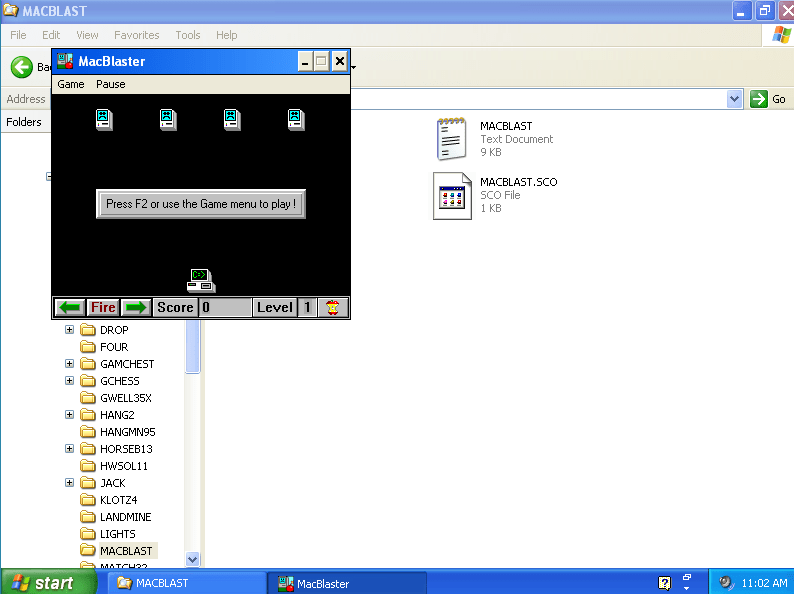Select the MACBLAST.SCO file icon

452,195
